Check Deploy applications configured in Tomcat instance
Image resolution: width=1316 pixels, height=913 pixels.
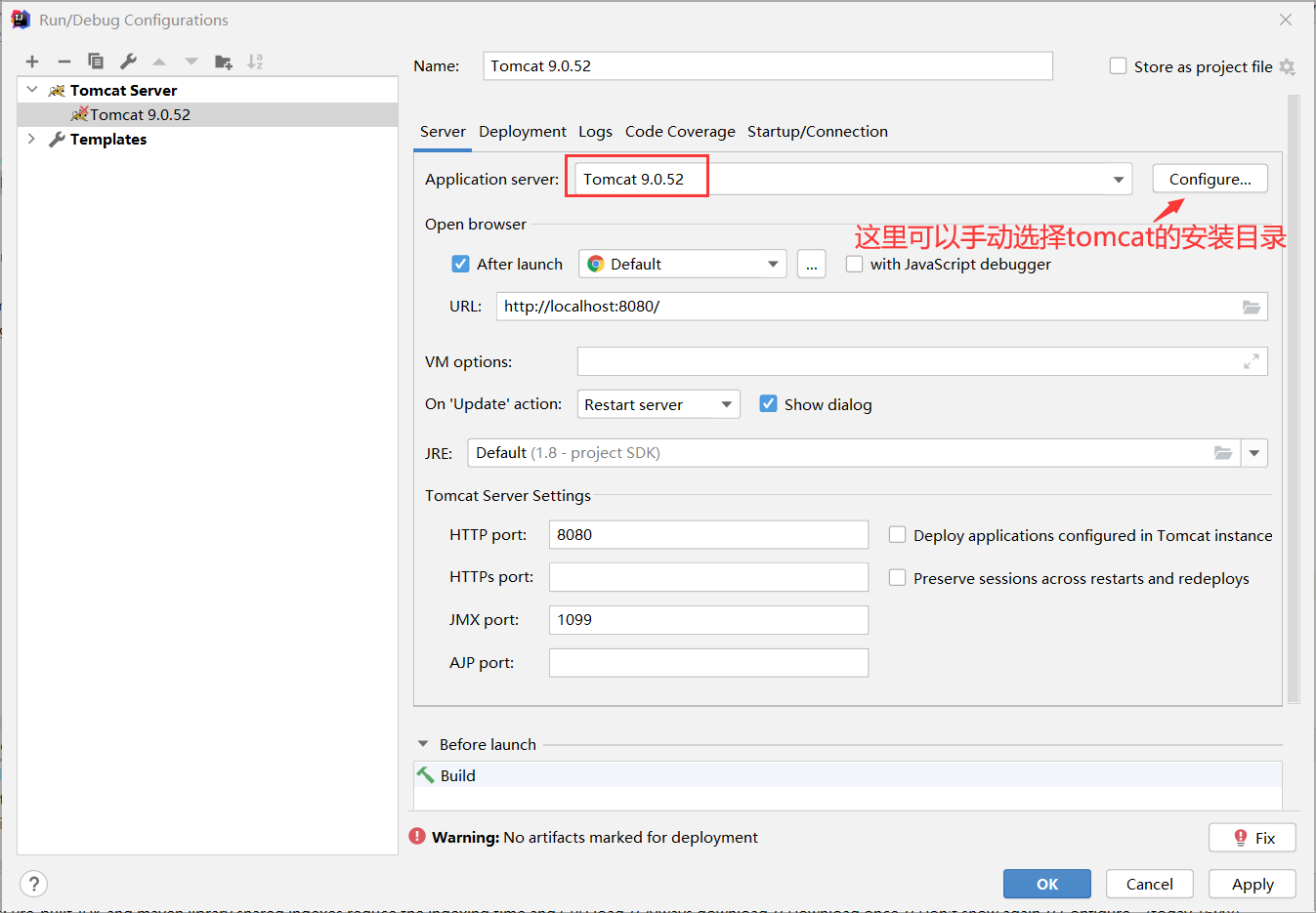click(897, 535)
